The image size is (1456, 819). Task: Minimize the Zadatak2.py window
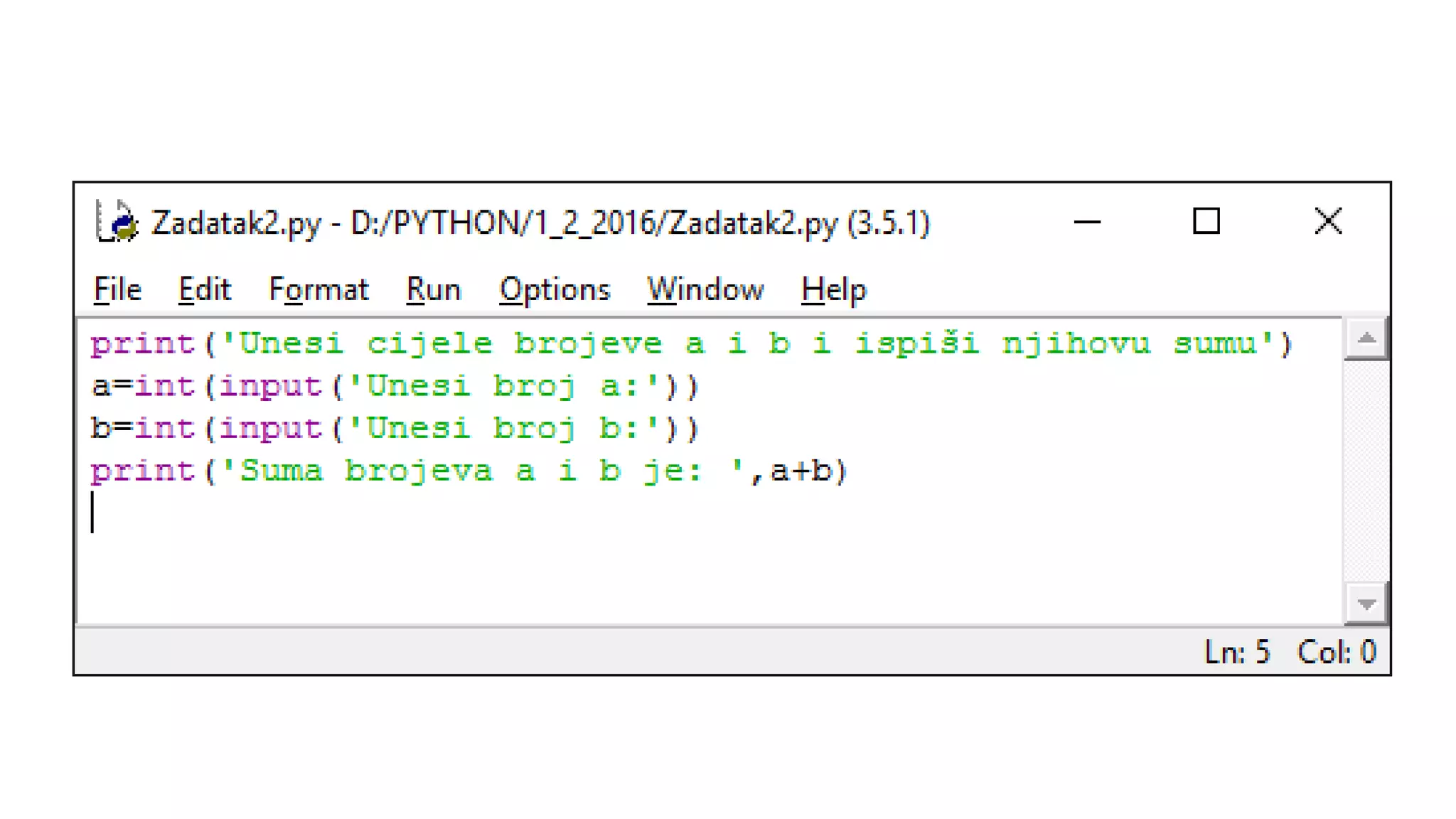pyautogui.click(x=1086, y=222)
